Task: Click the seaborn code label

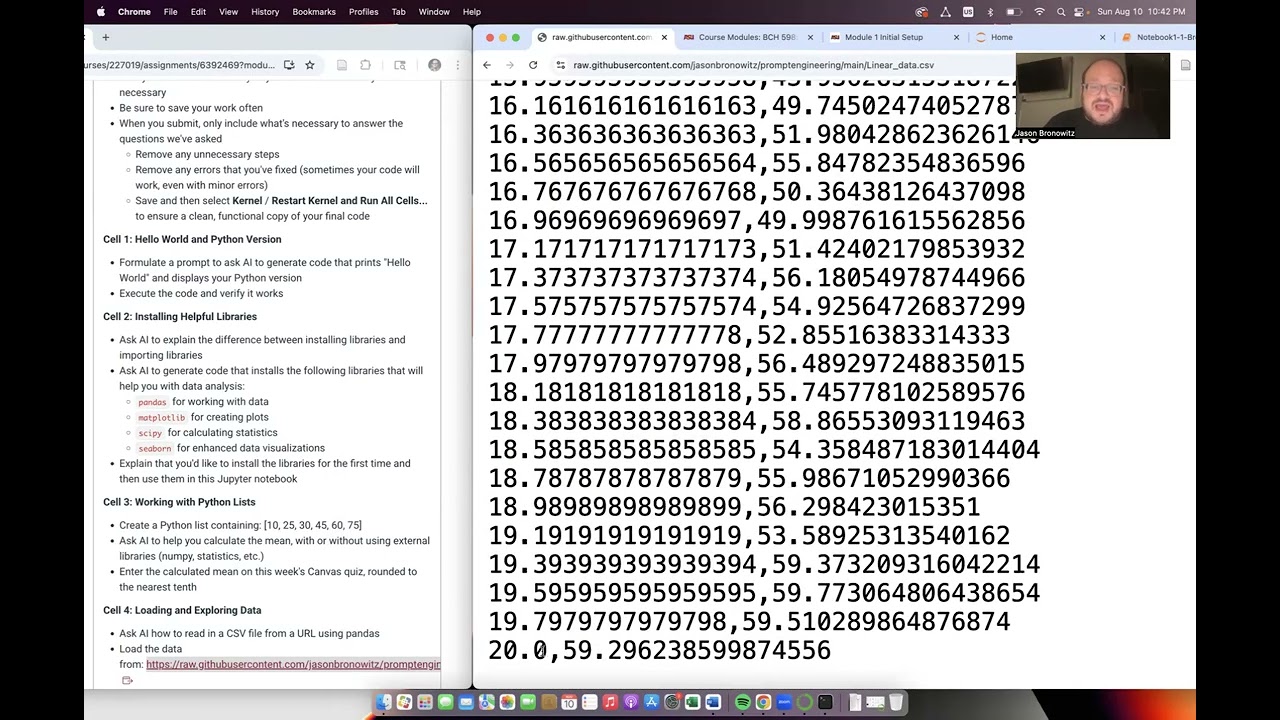Action: [155, 448]
